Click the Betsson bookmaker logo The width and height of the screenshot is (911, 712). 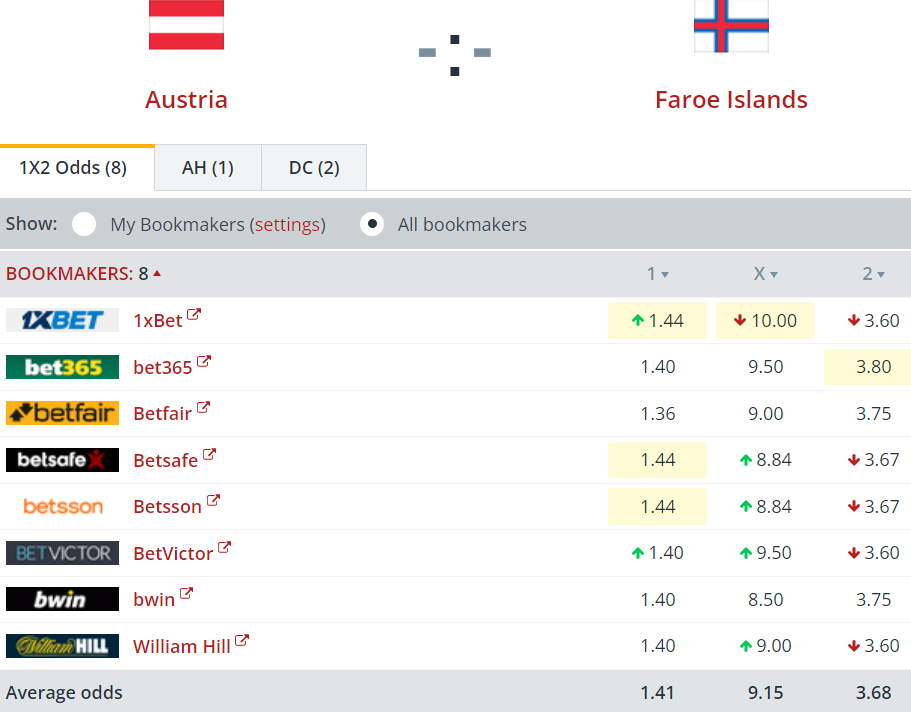pos(62,506)
